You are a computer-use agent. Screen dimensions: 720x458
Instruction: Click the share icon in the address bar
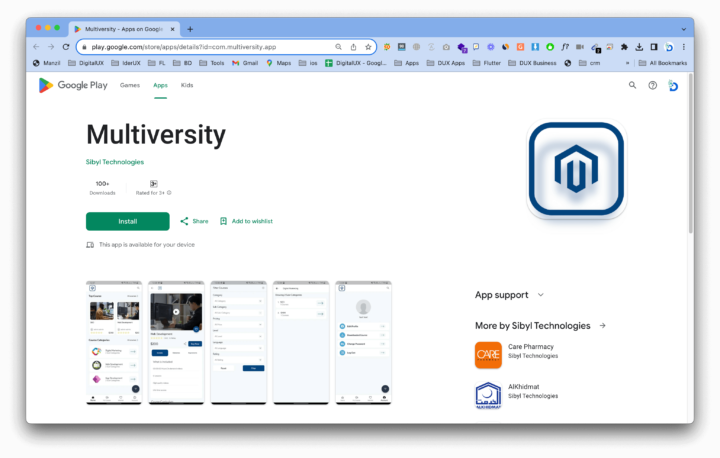[x=353, y=47]
